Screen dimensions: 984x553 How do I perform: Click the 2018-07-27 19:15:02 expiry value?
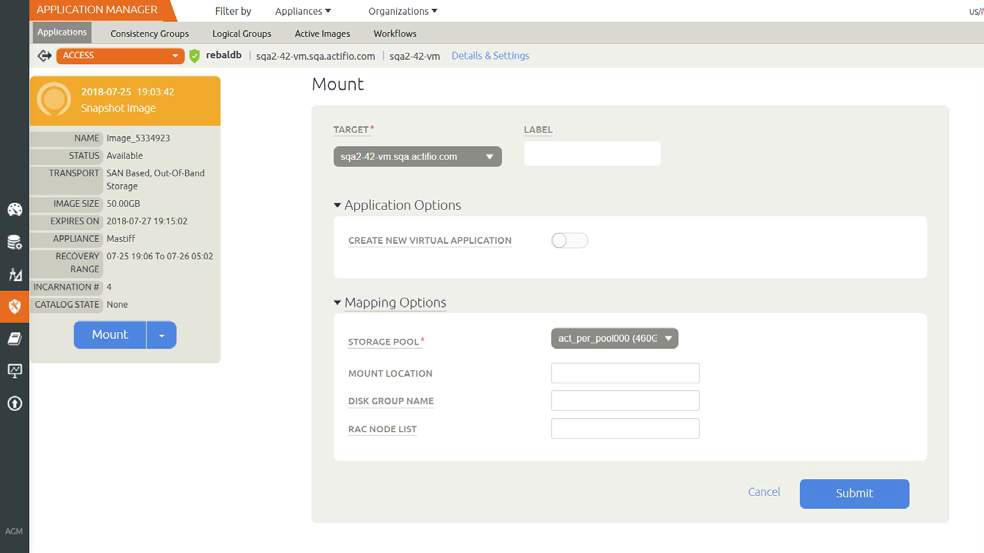pyautogui.click(x=147, y=221)
